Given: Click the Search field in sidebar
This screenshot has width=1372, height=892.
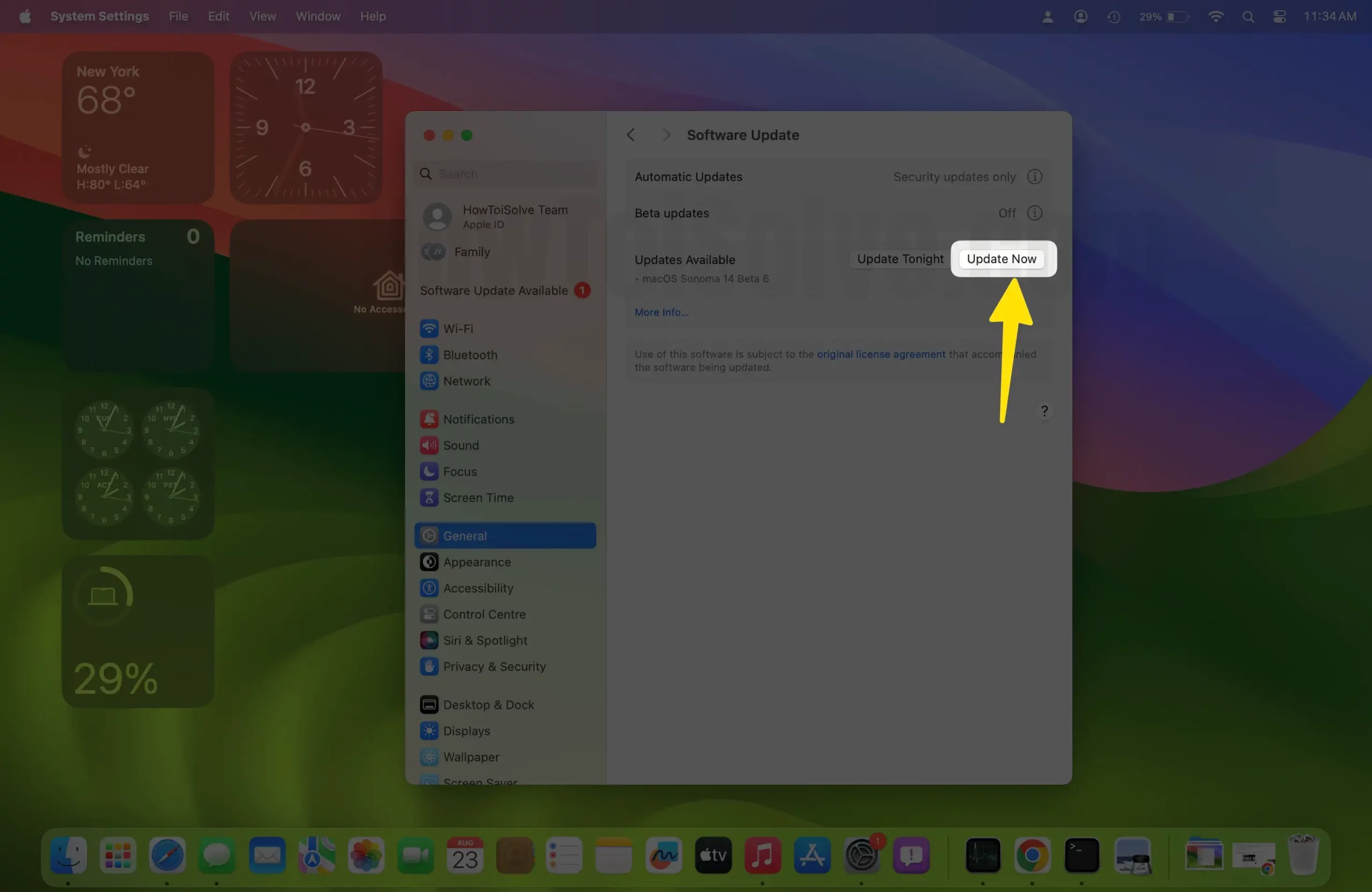Looking at the screenshot, I should tap(505, 174).
